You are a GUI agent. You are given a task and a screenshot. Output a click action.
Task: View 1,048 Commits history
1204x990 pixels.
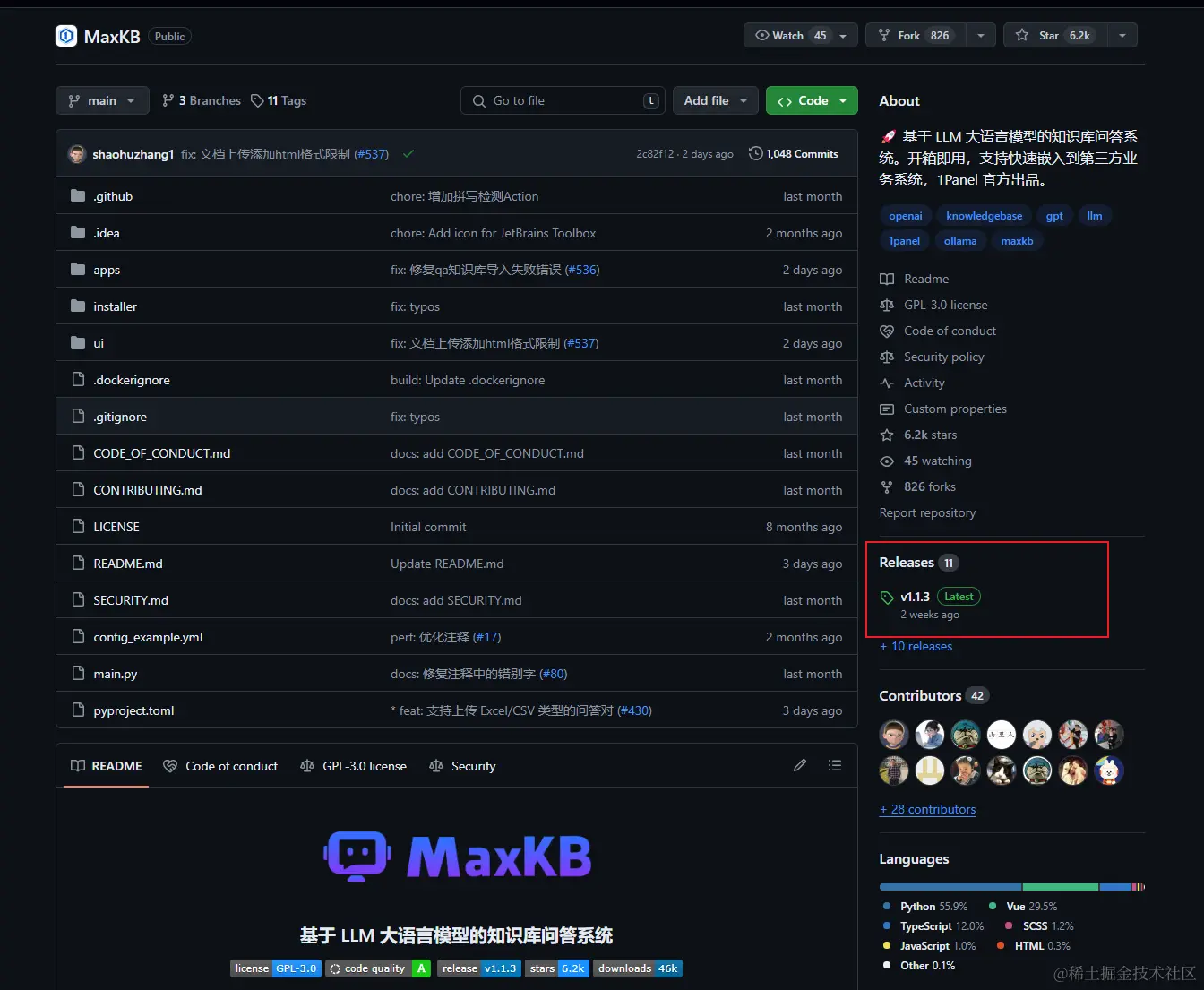[x=794, y=154]
